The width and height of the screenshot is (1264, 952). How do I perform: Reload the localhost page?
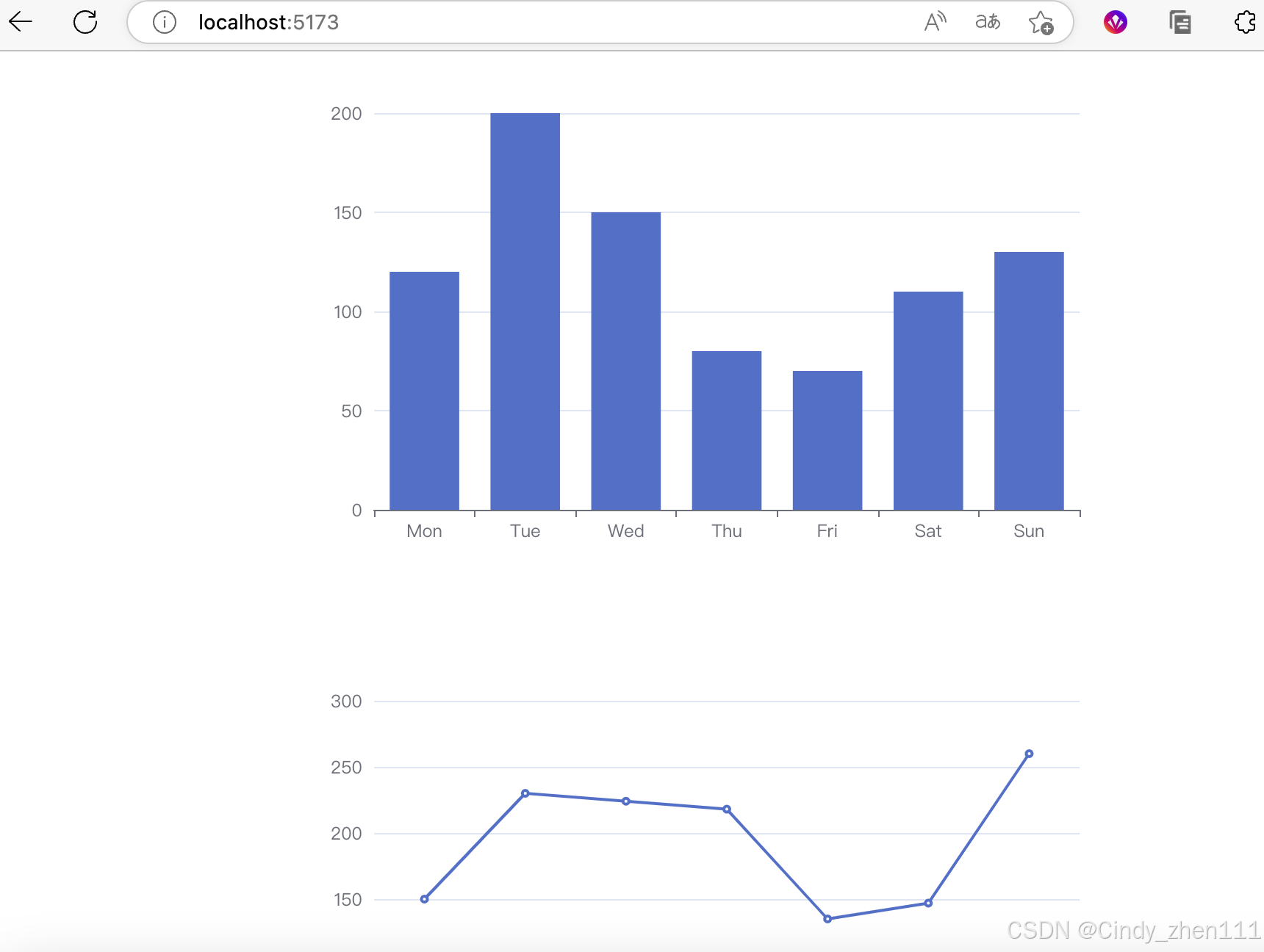point(85,22)
